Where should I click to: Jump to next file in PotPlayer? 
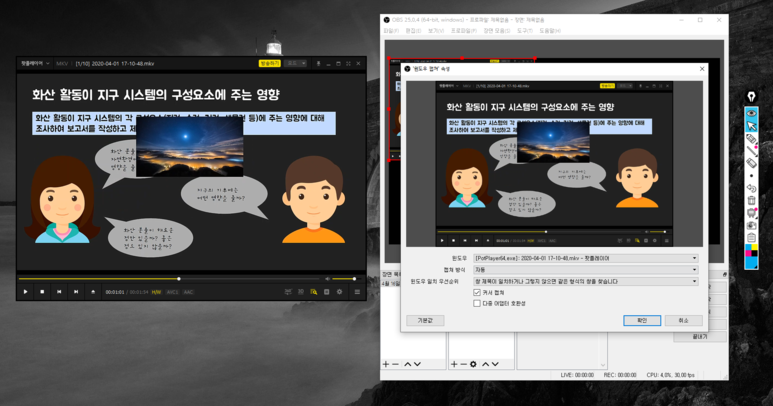point(76,292)
